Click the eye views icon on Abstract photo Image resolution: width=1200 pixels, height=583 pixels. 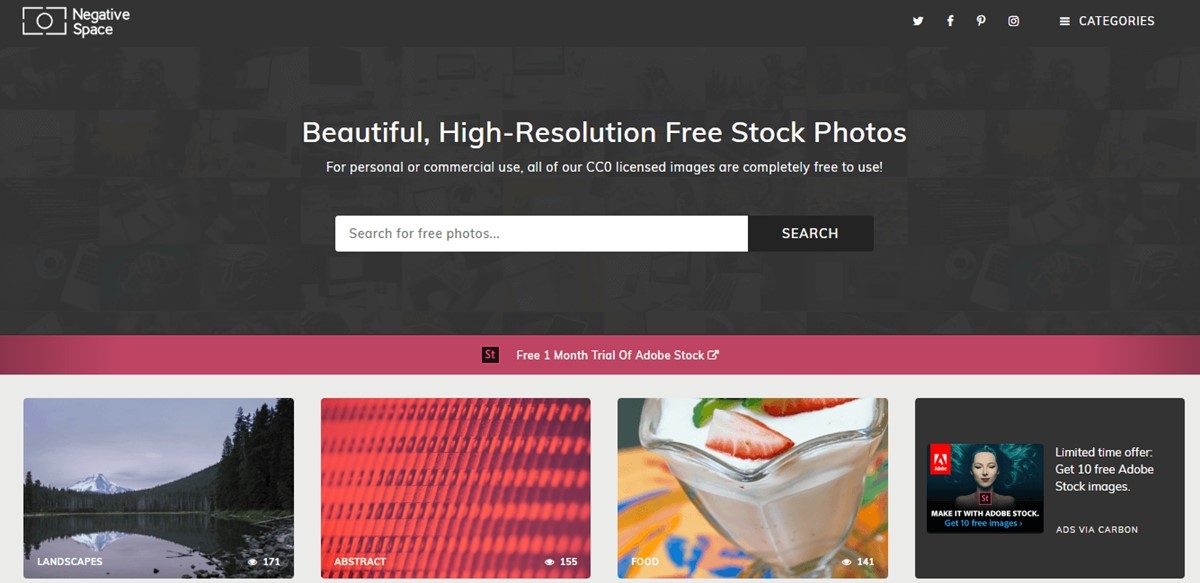[x=550, y=562]
